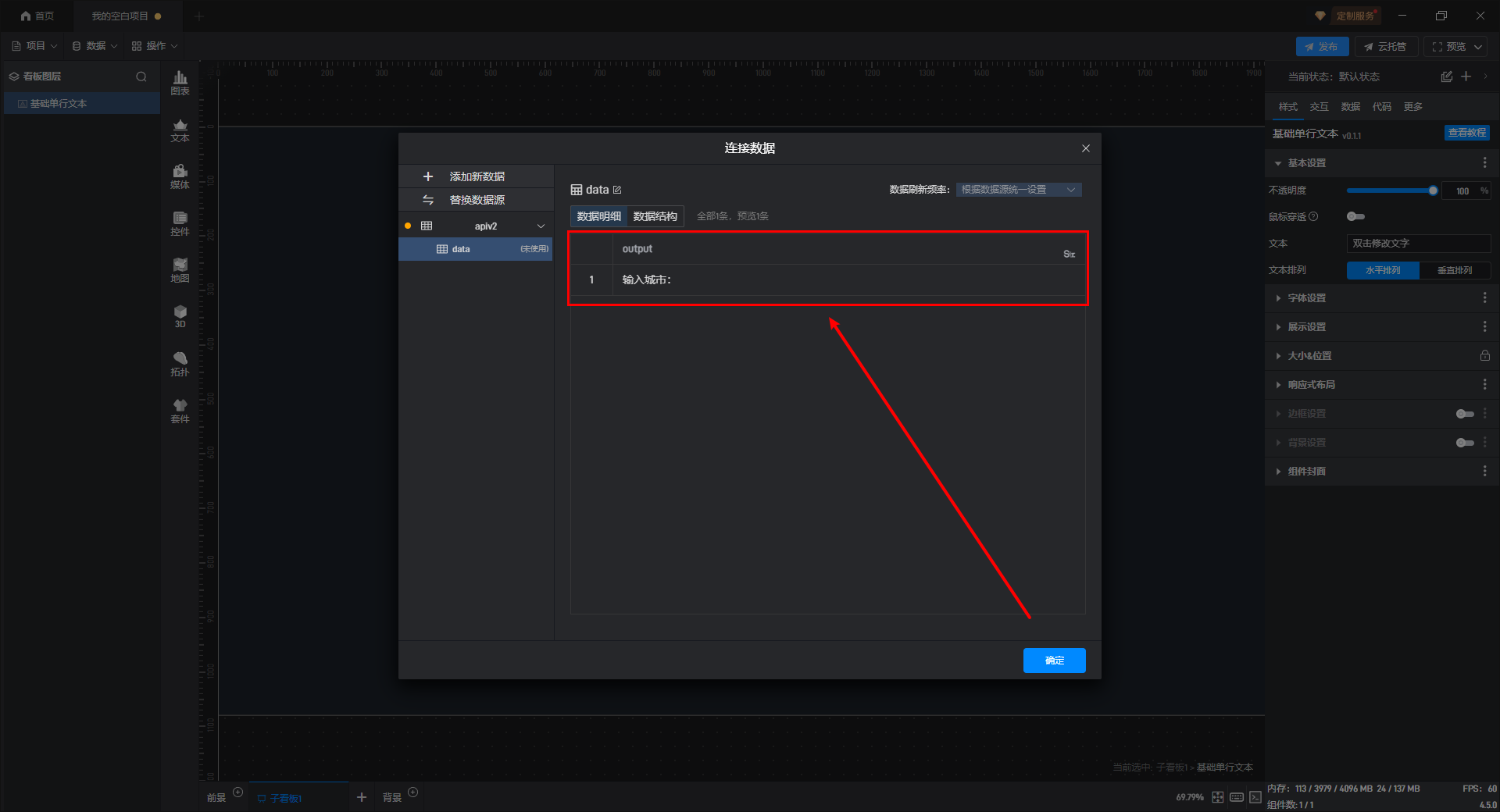This screenshot has width=1500, height=812.
Task: Select 垂直排列 text alignment option
Action: coord(1455,270)
